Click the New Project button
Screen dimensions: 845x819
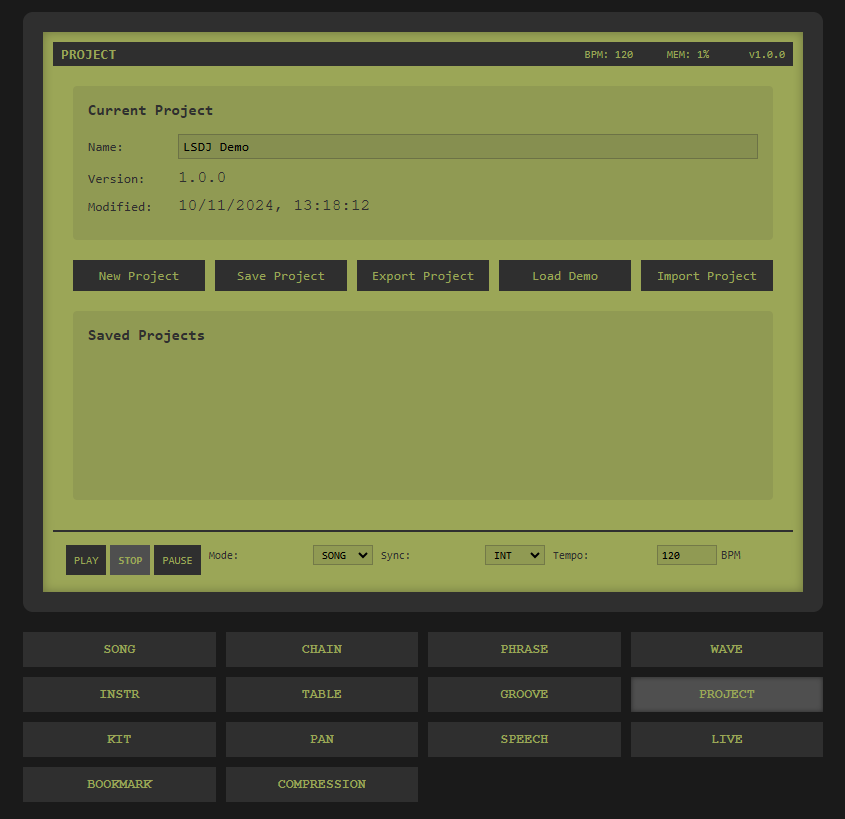pos(138,276)
